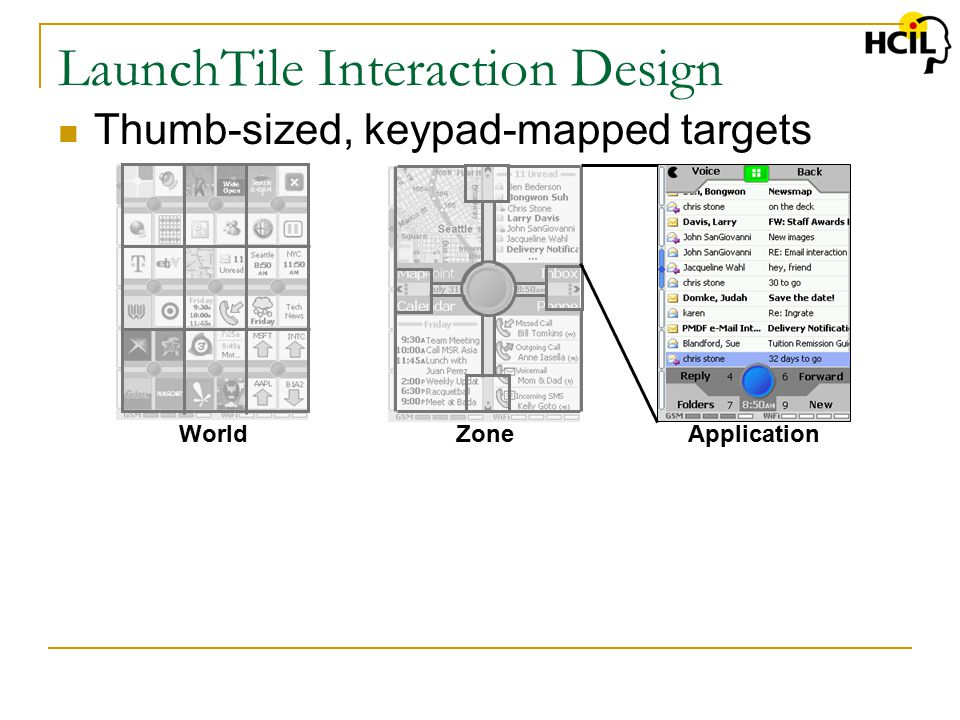The height and width of the screenshot is (720, 960).
Task: Open the 'PMDF e-Mail Int...' Delivery Notification email
Action: point(758,328)
